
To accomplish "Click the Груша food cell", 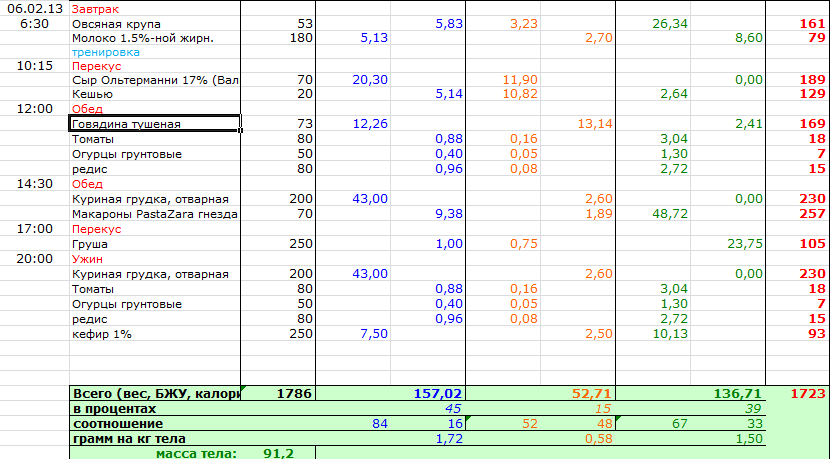I will [90, 244].
